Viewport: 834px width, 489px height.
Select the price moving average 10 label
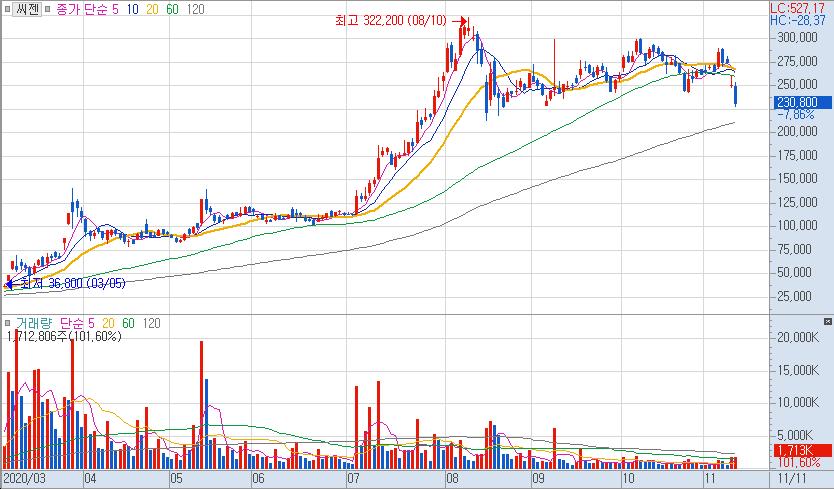[x=132, y=9]
